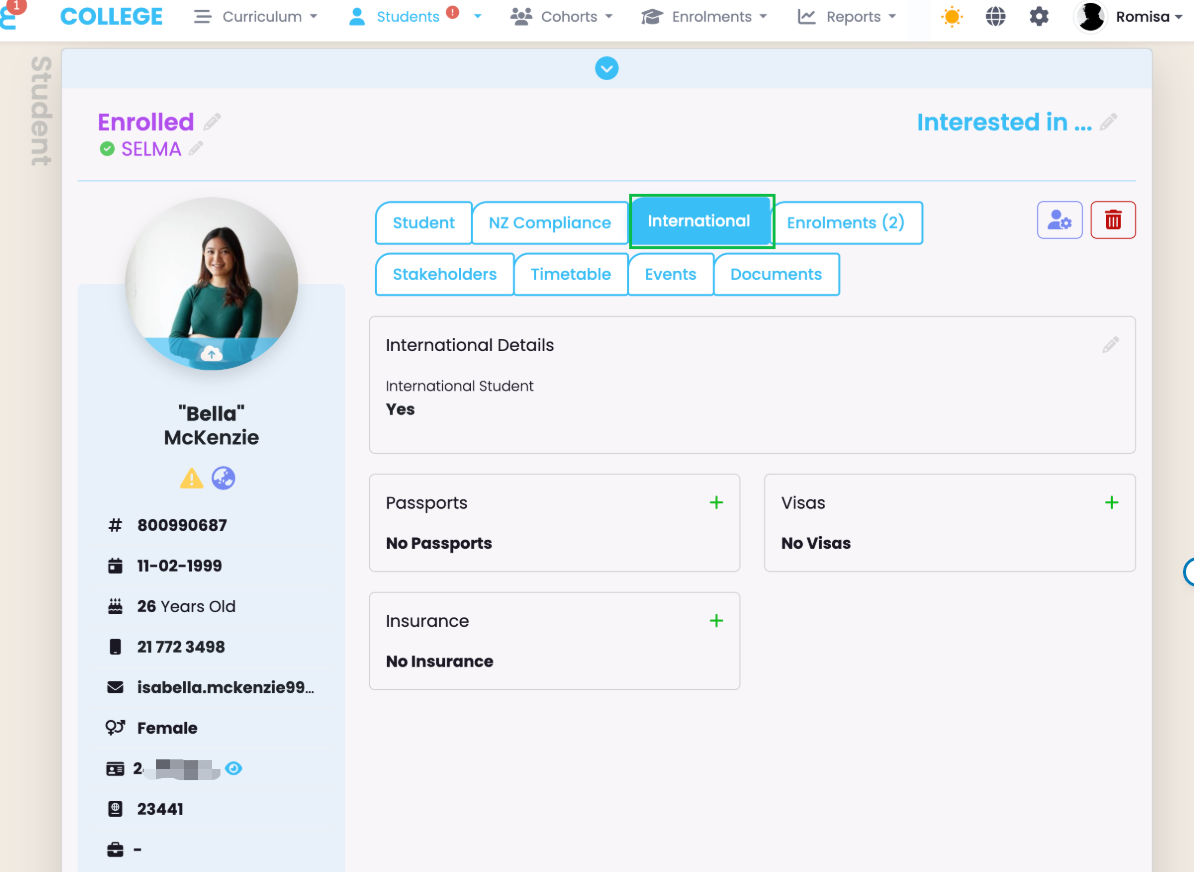Open the Romisa user account menu
This screenshot has height=872, width=1194.
[x=1127, y=17]
